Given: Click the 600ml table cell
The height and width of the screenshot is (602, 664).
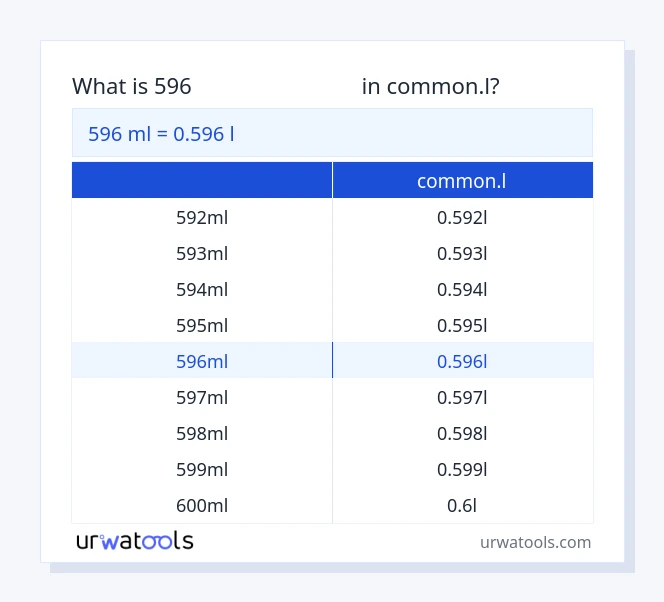Looking at the screenshot, I should [202, 505].
